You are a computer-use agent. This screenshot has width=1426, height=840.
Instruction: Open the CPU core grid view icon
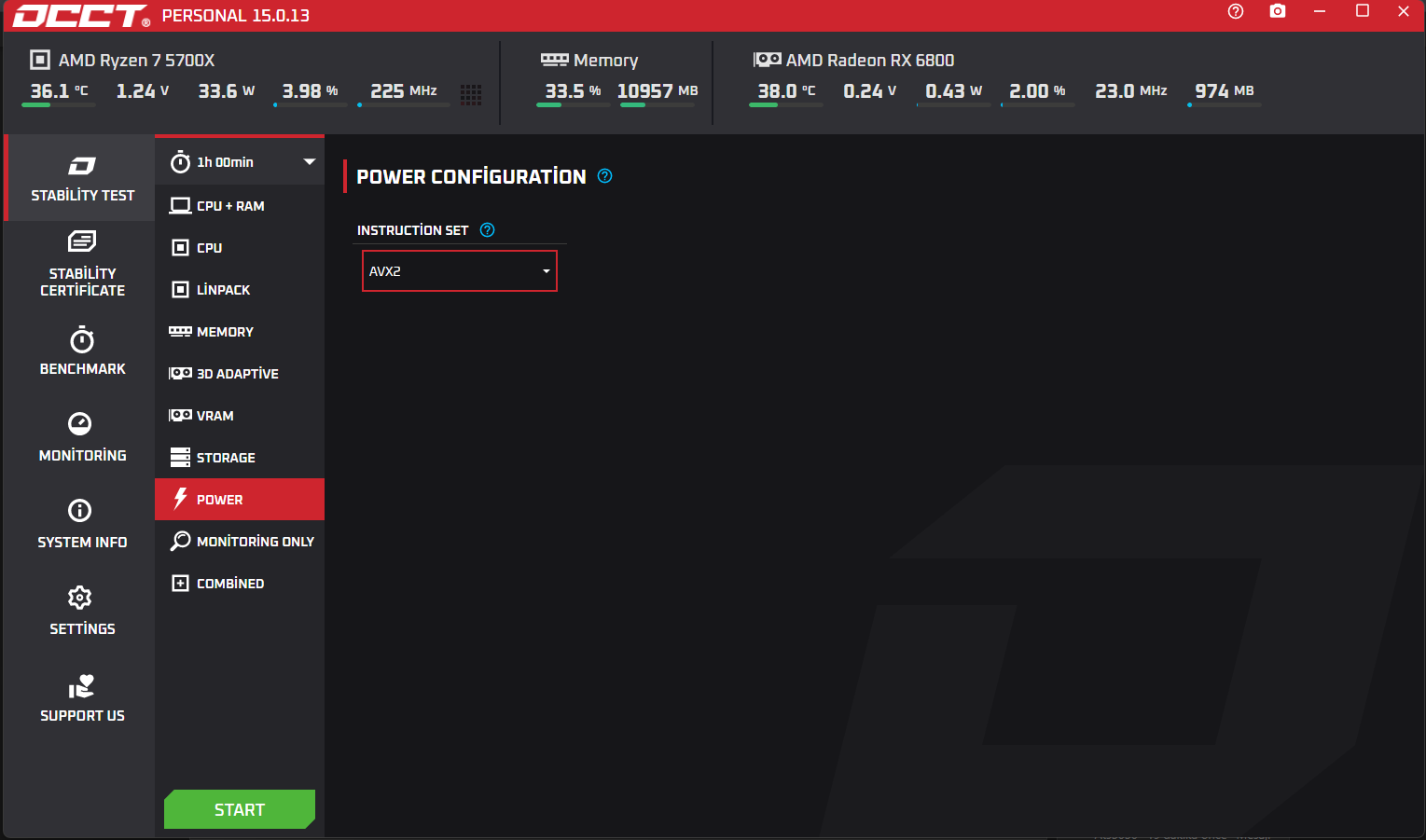click(x=471, y=94)
